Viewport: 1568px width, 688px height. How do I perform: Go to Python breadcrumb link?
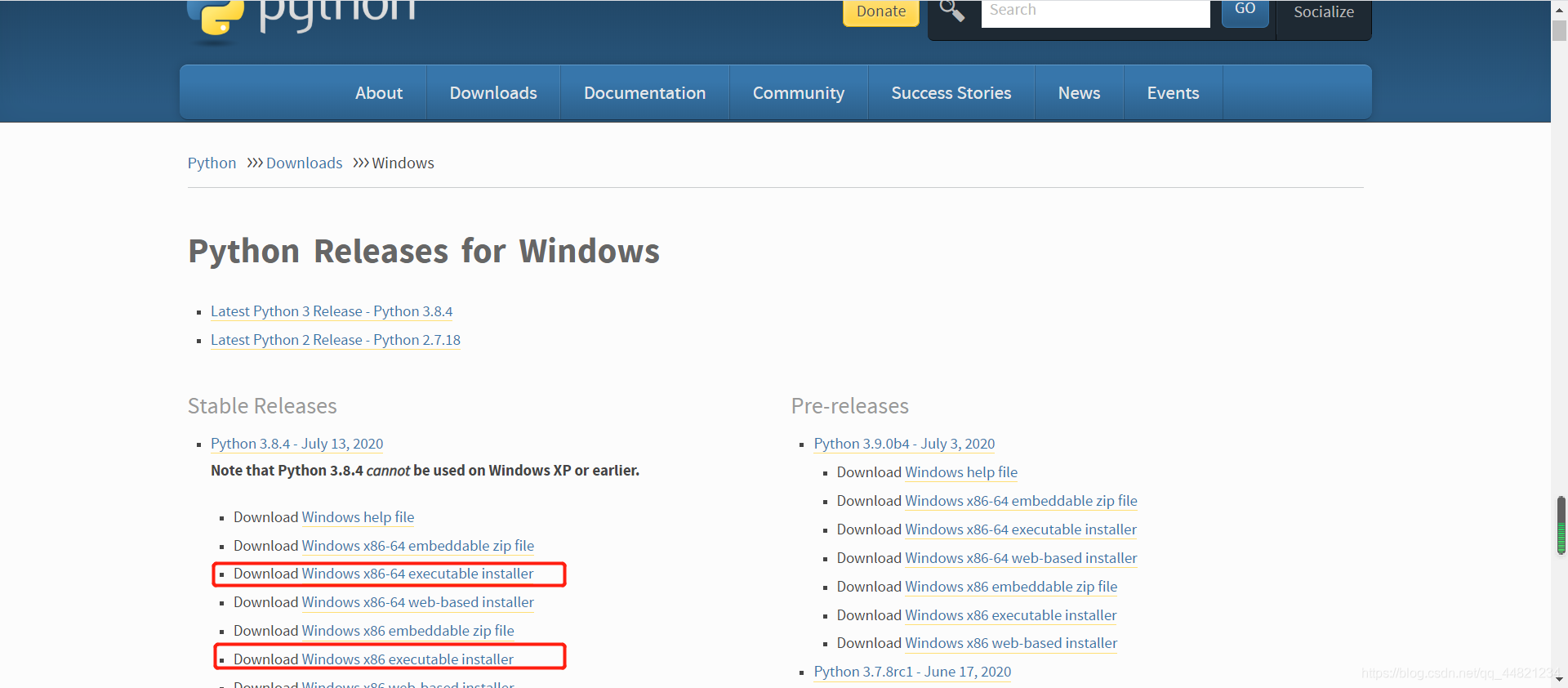[x=212, y=163]
